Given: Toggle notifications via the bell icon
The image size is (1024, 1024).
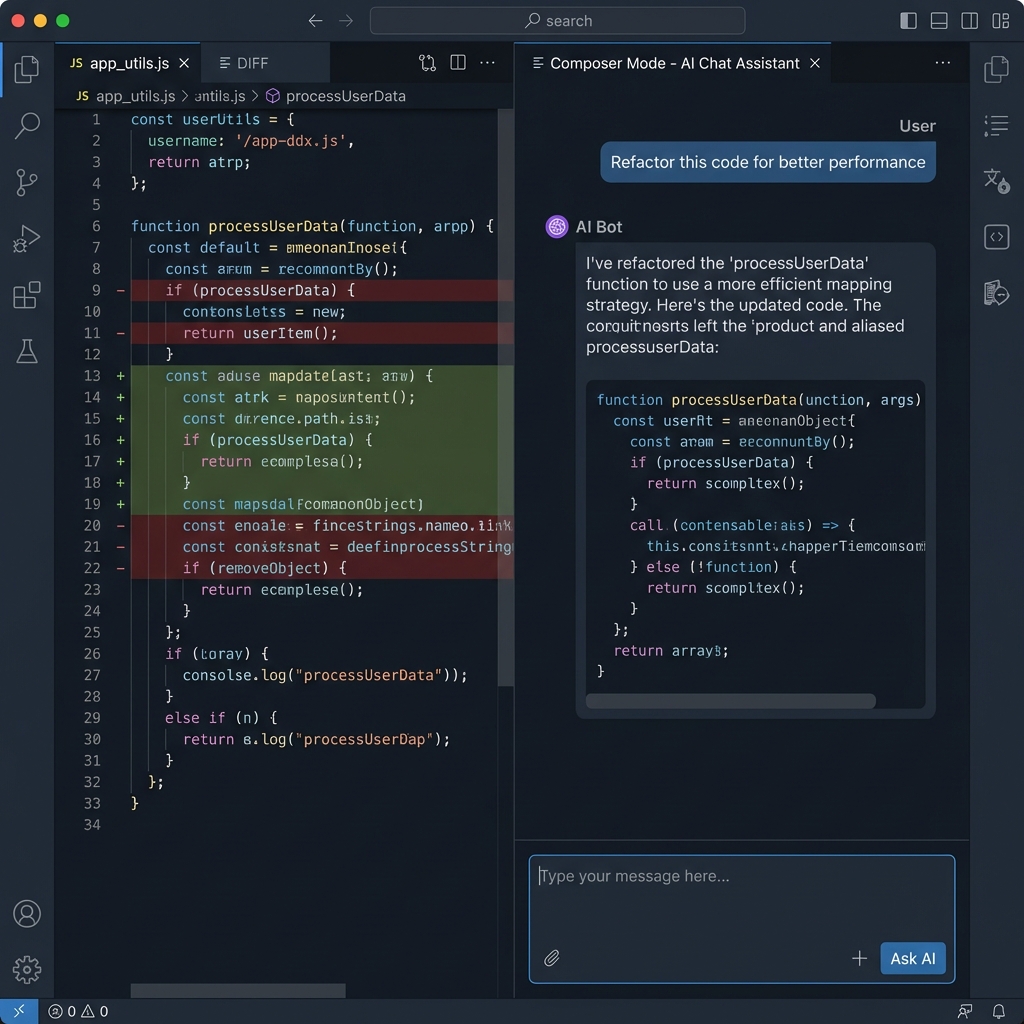Looking at the screenshot, I should (x=999, y=1012).
